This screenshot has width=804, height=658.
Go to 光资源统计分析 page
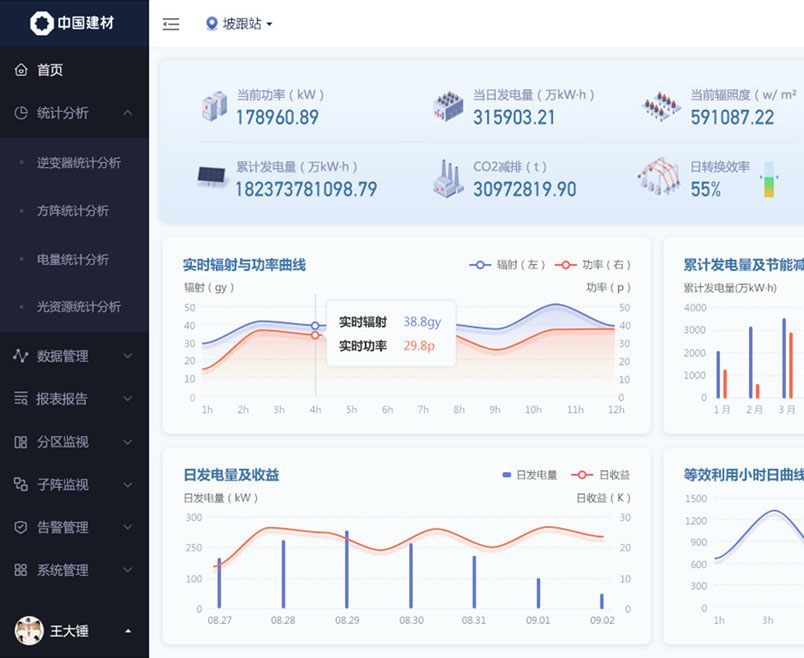coord(79,307)
